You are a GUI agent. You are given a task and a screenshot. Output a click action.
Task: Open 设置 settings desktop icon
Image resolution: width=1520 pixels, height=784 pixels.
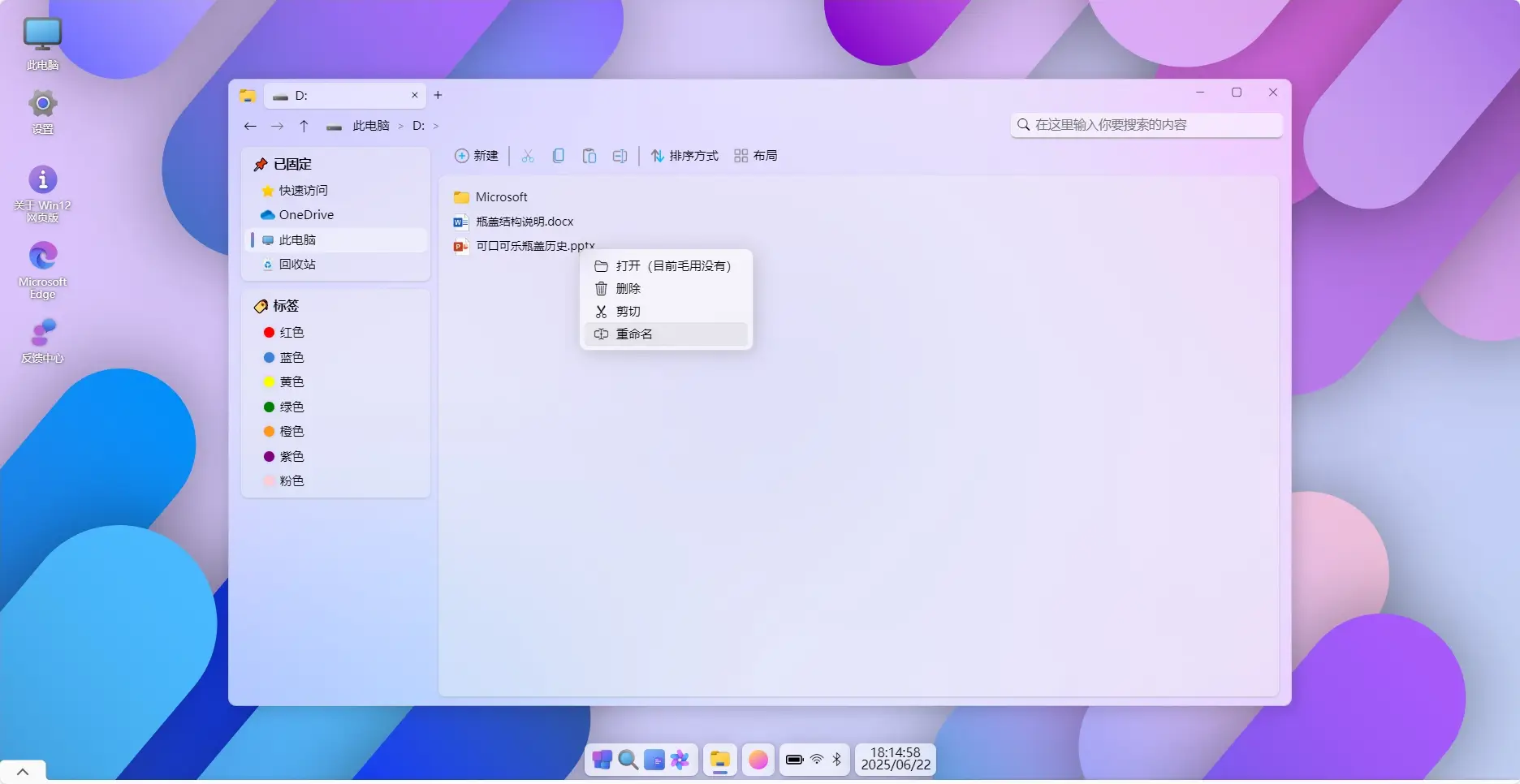click(42, 111)
